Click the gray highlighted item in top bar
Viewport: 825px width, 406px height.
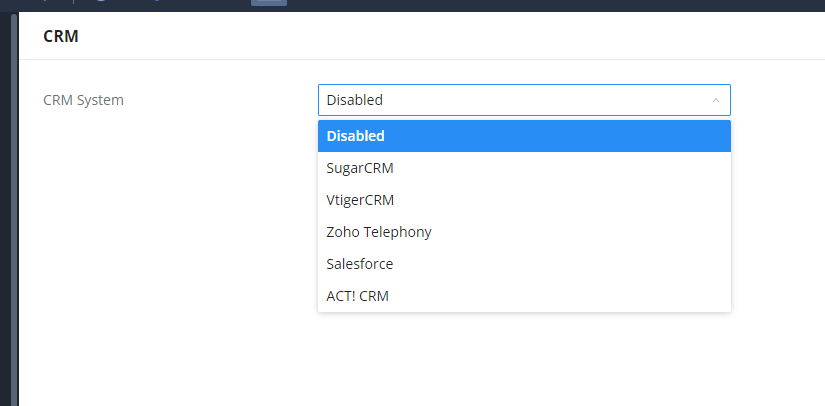point(268,3)
